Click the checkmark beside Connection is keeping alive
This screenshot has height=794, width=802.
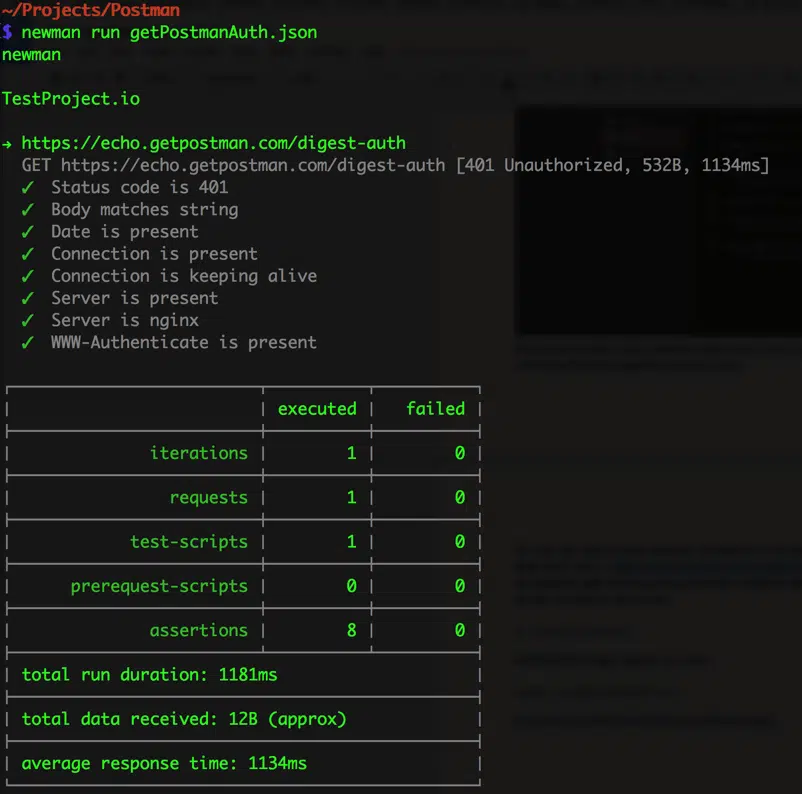click(x=28, y=275)
